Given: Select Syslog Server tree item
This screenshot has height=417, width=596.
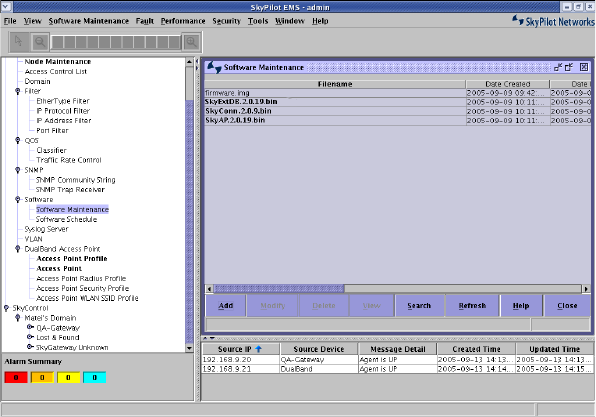Looking at the screenshot, I should tap(46, 229).
